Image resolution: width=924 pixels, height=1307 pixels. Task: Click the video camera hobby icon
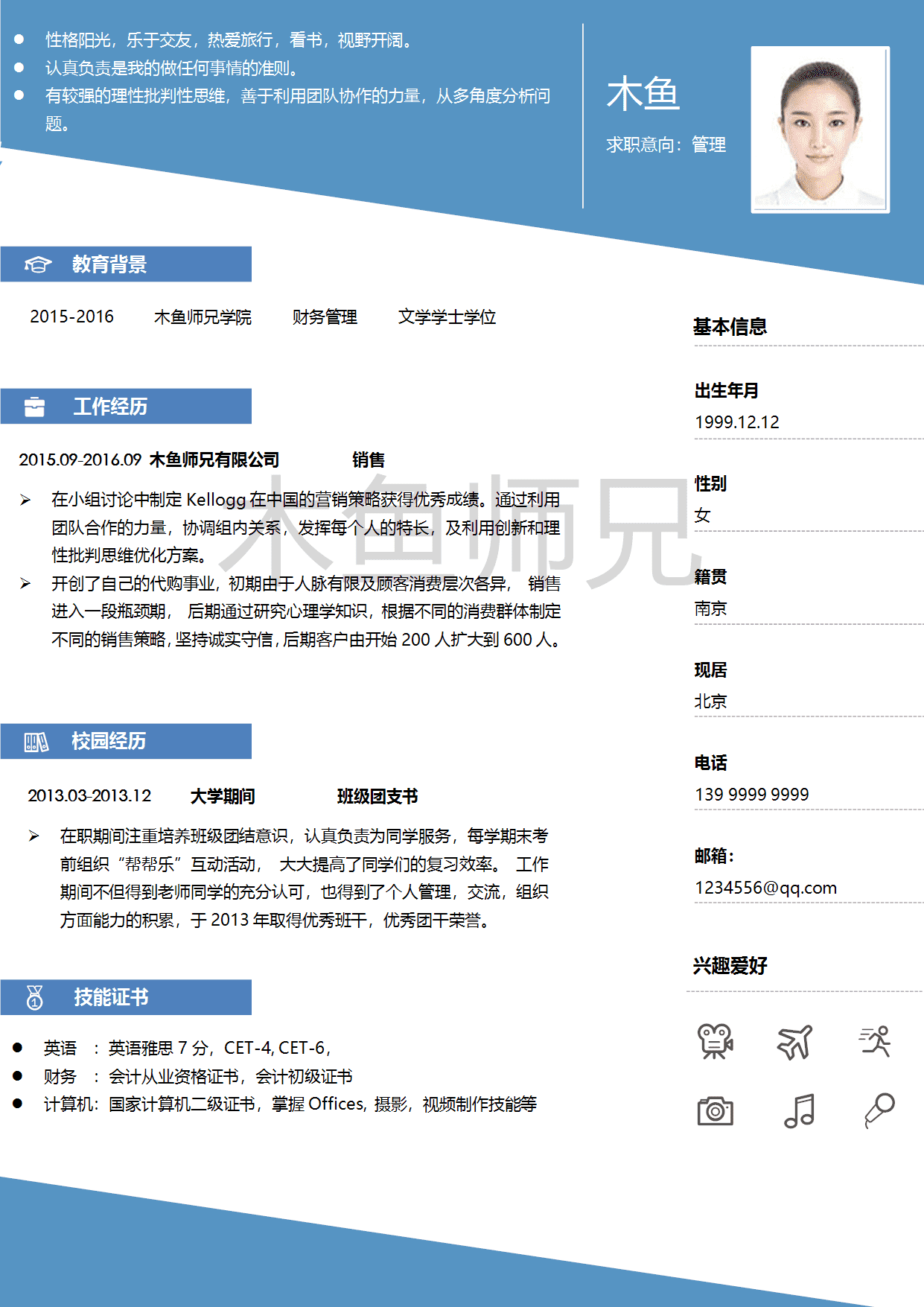[715, 1040]
